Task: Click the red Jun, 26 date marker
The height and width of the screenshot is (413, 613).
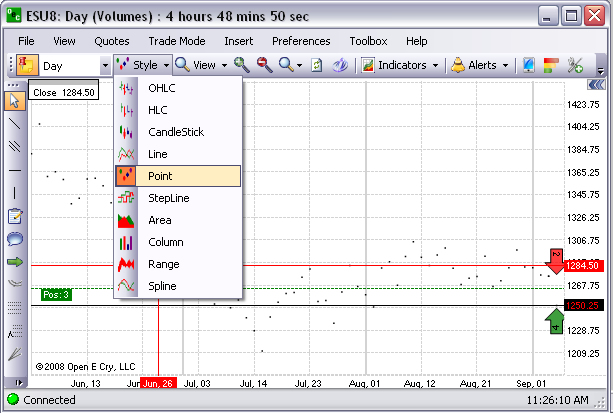Action: click(158, 383)
